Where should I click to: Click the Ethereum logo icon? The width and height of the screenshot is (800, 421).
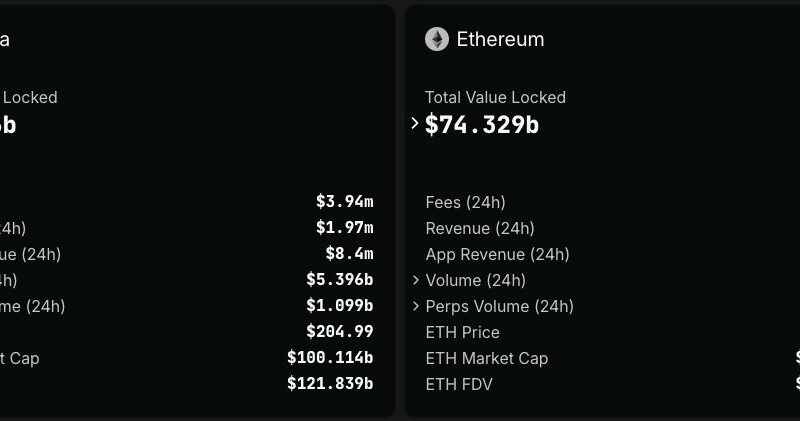(x=436, y=39)
